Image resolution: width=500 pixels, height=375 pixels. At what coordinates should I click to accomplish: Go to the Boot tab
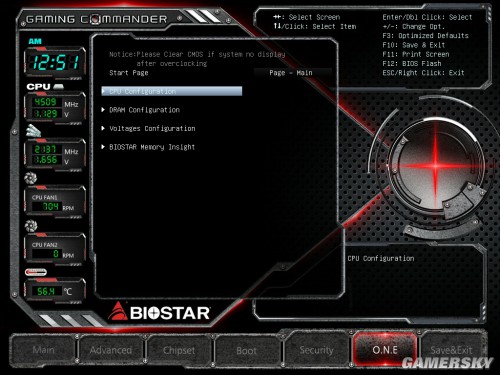247,350
